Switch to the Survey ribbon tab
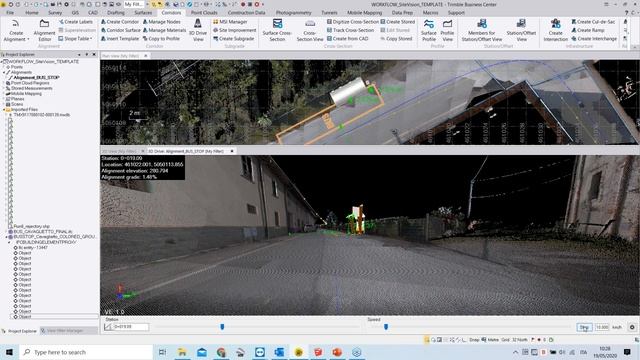 click(x=55, y=13)
